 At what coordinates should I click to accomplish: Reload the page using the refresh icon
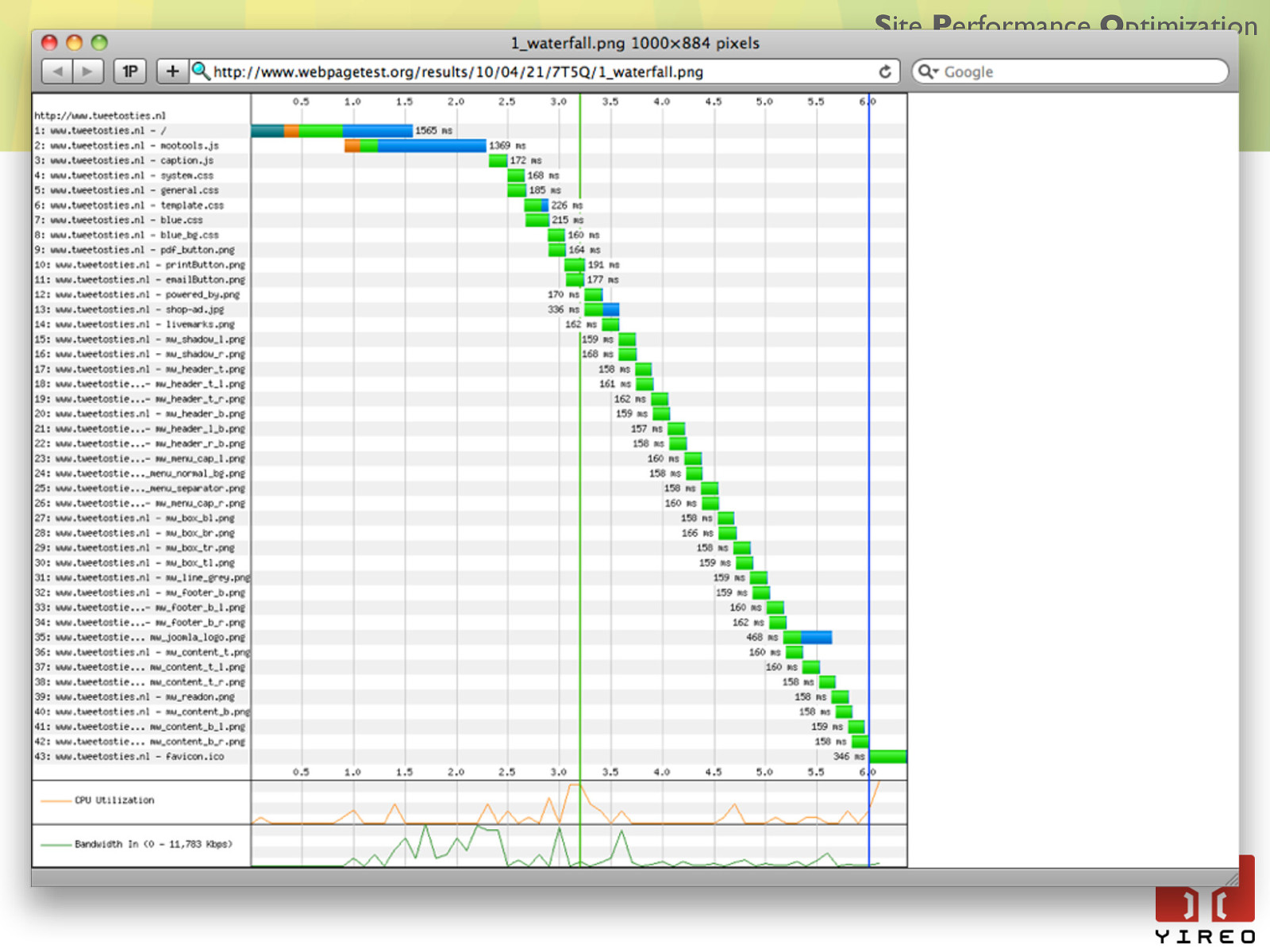tap(885, 71)
